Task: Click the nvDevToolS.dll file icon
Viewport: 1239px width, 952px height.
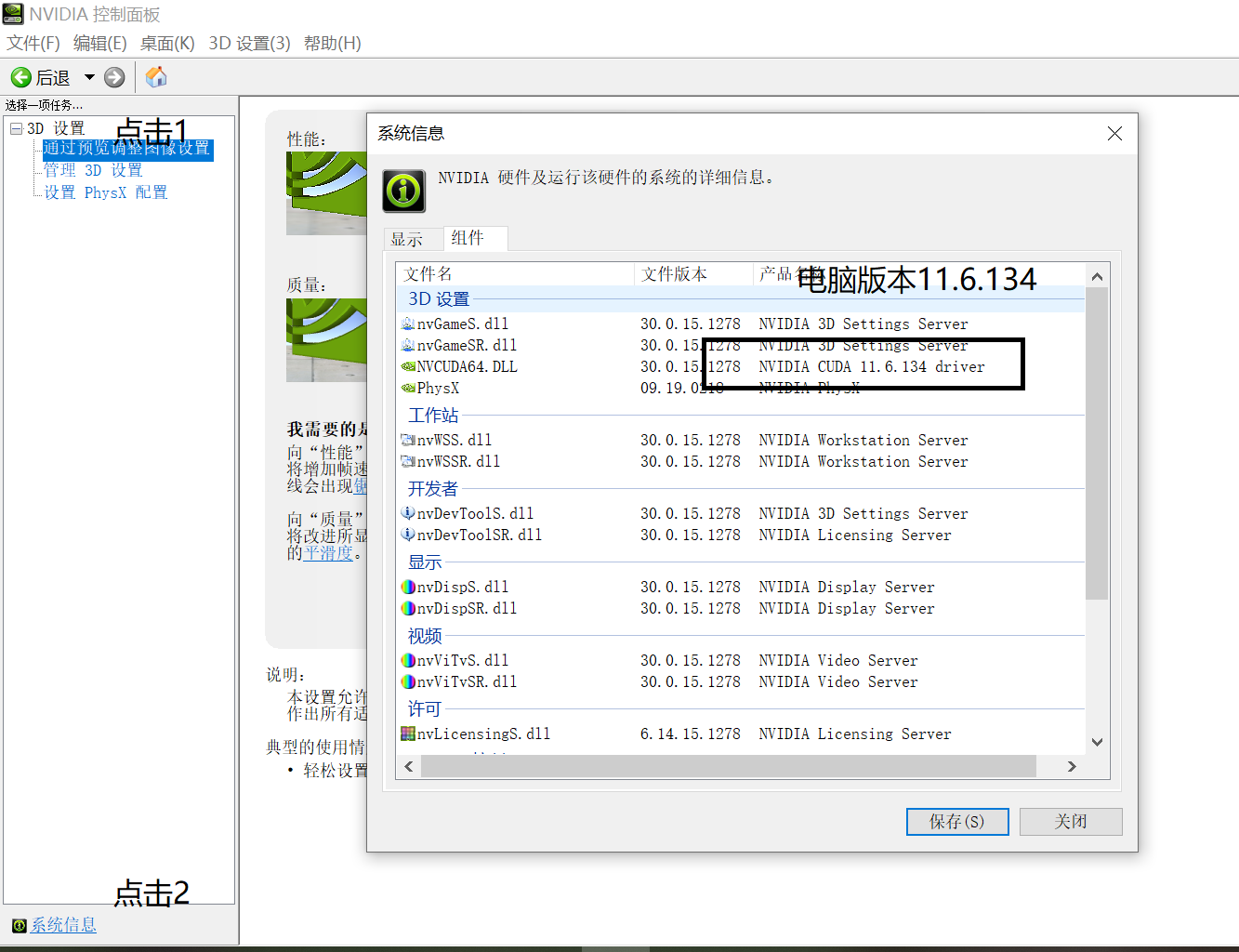Action: 408,513
